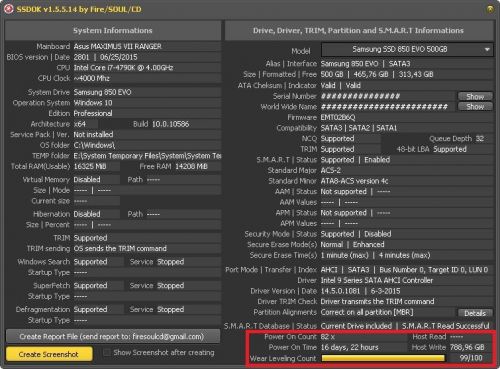Click Edition value Professional

click(x=93, y=113)
